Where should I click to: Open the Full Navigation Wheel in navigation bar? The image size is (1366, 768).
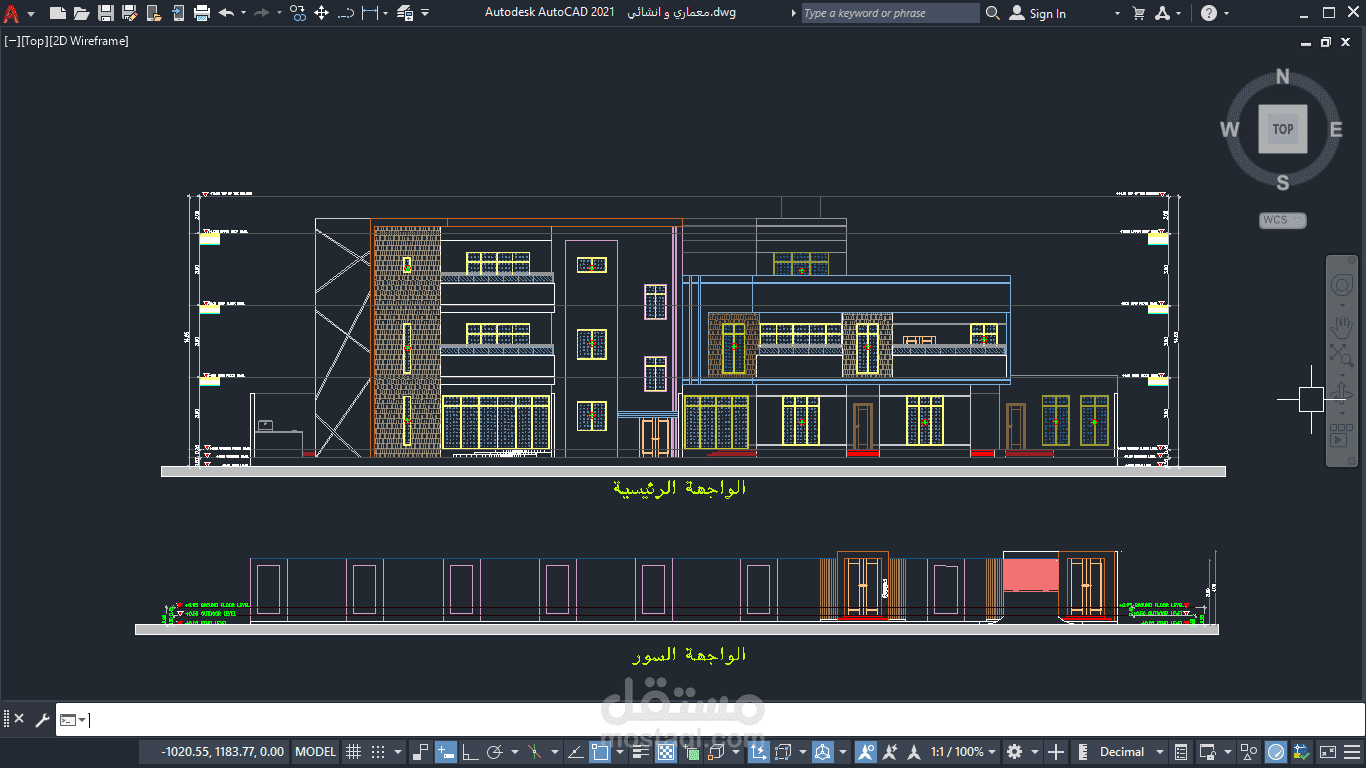1341,285
